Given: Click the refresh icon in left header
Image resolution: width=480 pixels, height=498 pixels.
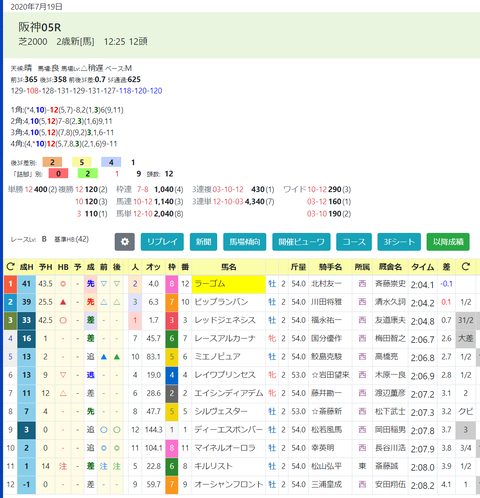Looking at the screenshot, I should click(x=10, y=267).
